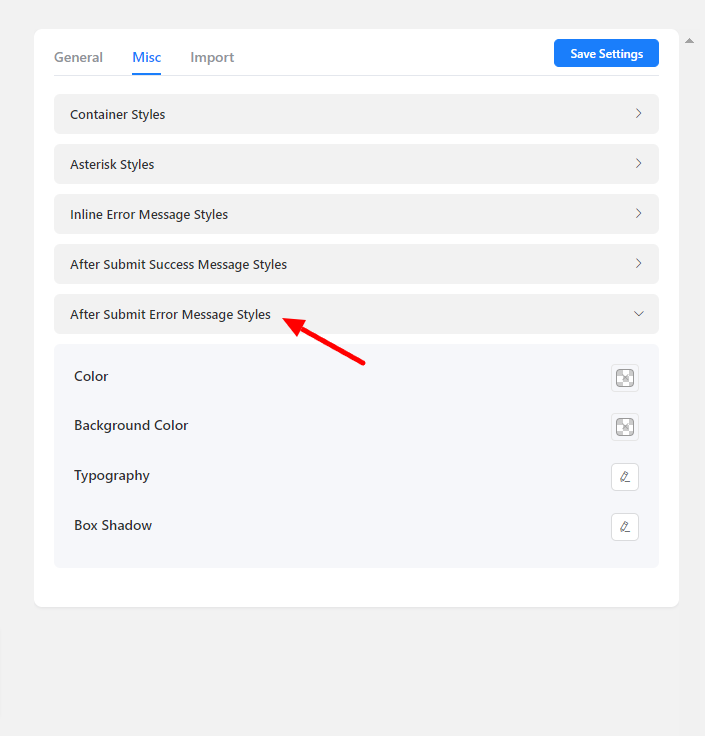Image resolution: width=705 pixels, height=736 pixels.
Task: Pick the Background Color swatch
Action: click(x=625, y=427)
